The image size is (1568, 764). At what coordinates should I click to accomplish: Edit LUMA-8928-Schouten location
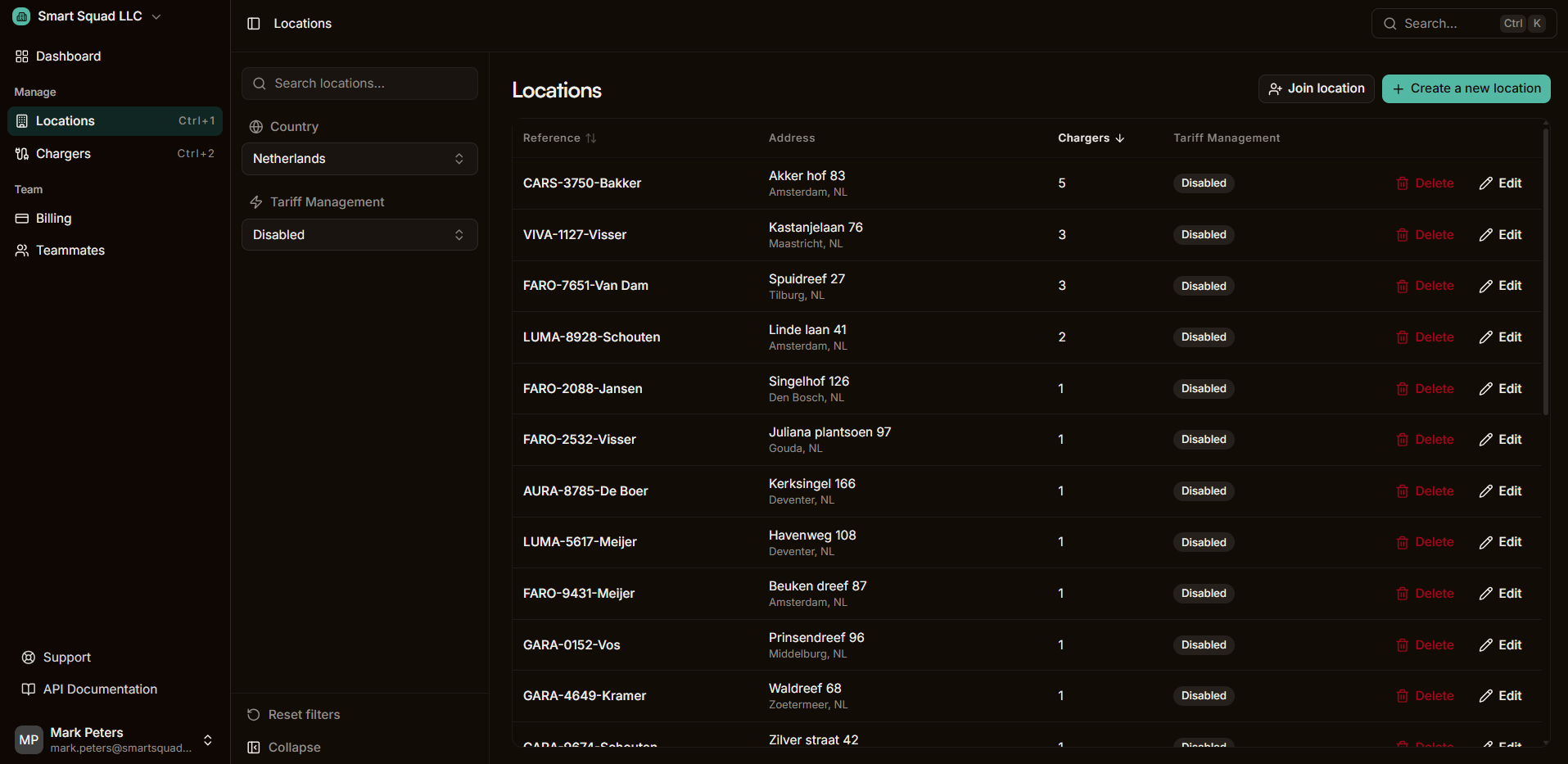pos(1500,337)
